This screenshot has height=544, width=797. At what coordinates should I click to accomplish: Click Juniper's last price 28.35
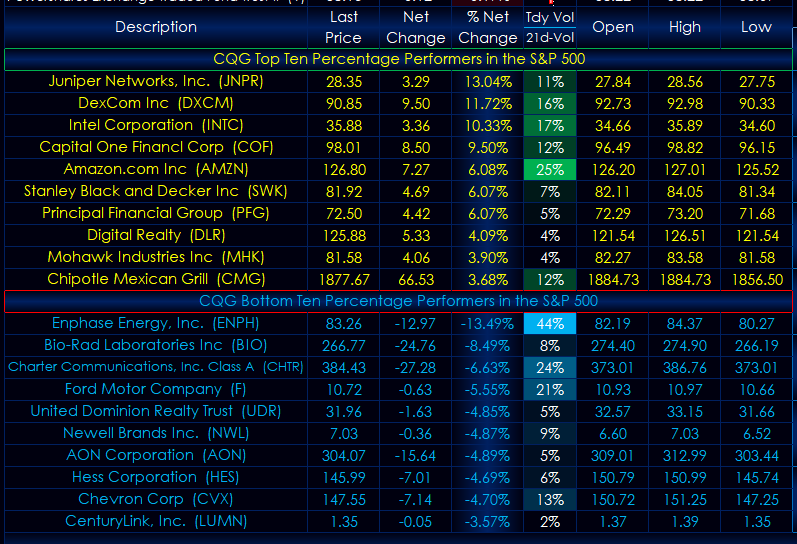point(344,81)
